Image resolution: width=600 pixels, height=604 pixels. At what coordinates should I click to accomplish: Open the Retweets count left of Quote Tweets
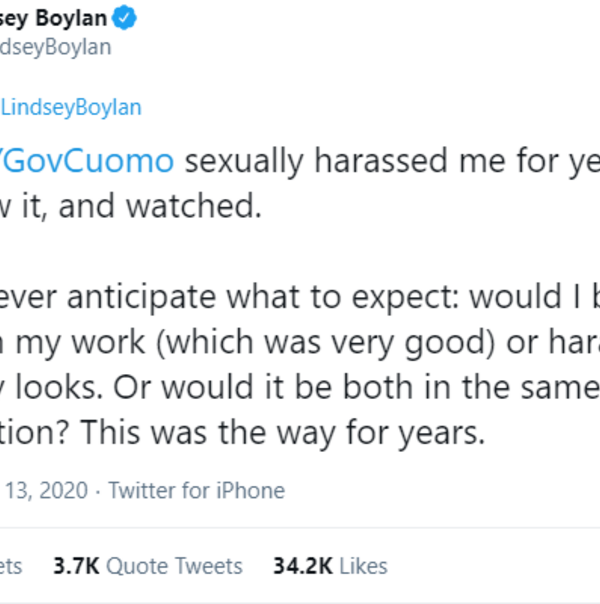(10, 566)
